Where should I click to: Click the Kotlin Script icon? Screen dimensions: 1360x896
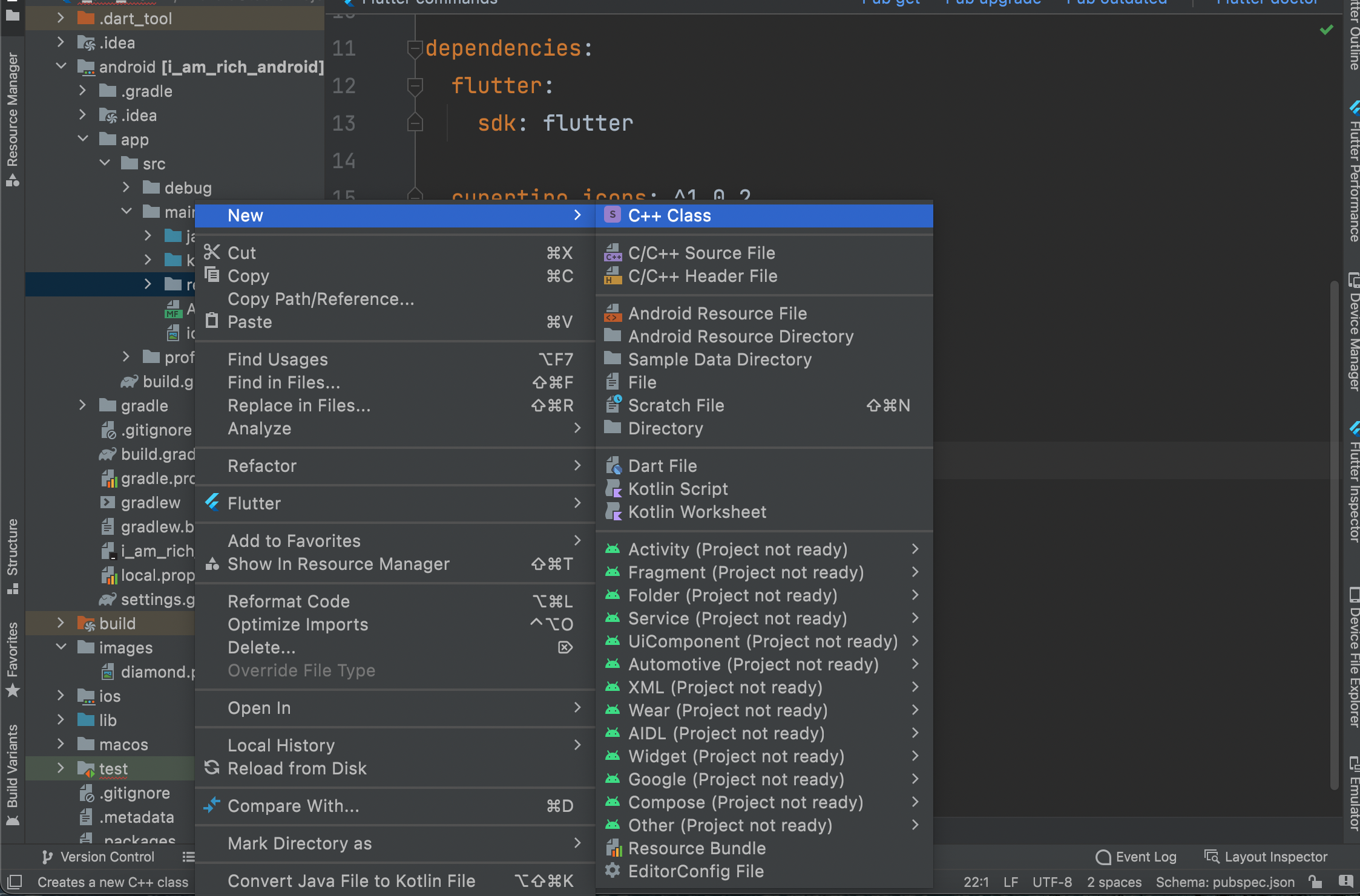point(613,489)
